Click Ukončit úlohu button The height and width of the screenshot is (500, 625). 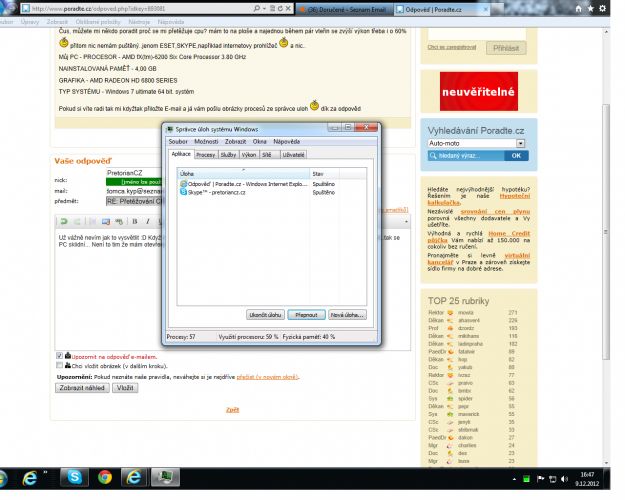coord(265,315)
